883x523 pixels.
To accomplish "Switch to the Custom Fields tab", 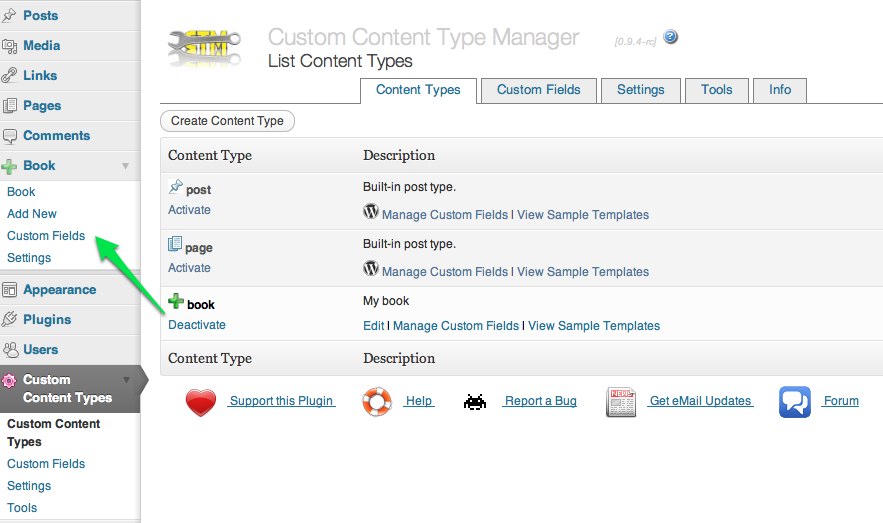I will click(538, 90).
